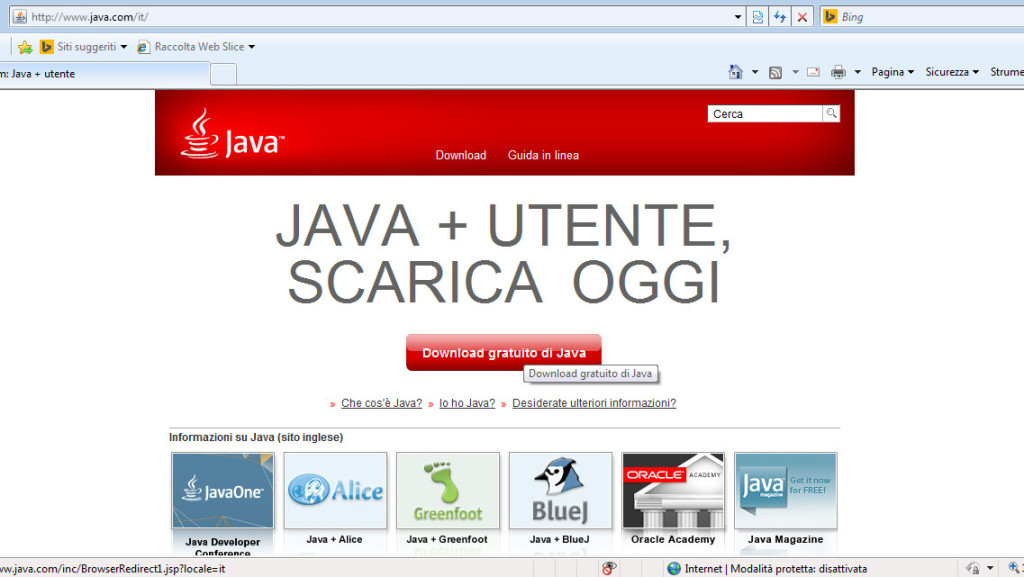Click the Bing search provider icon
The width and height of the screenshot is (1024, 577).
click(x=831, y=16)
